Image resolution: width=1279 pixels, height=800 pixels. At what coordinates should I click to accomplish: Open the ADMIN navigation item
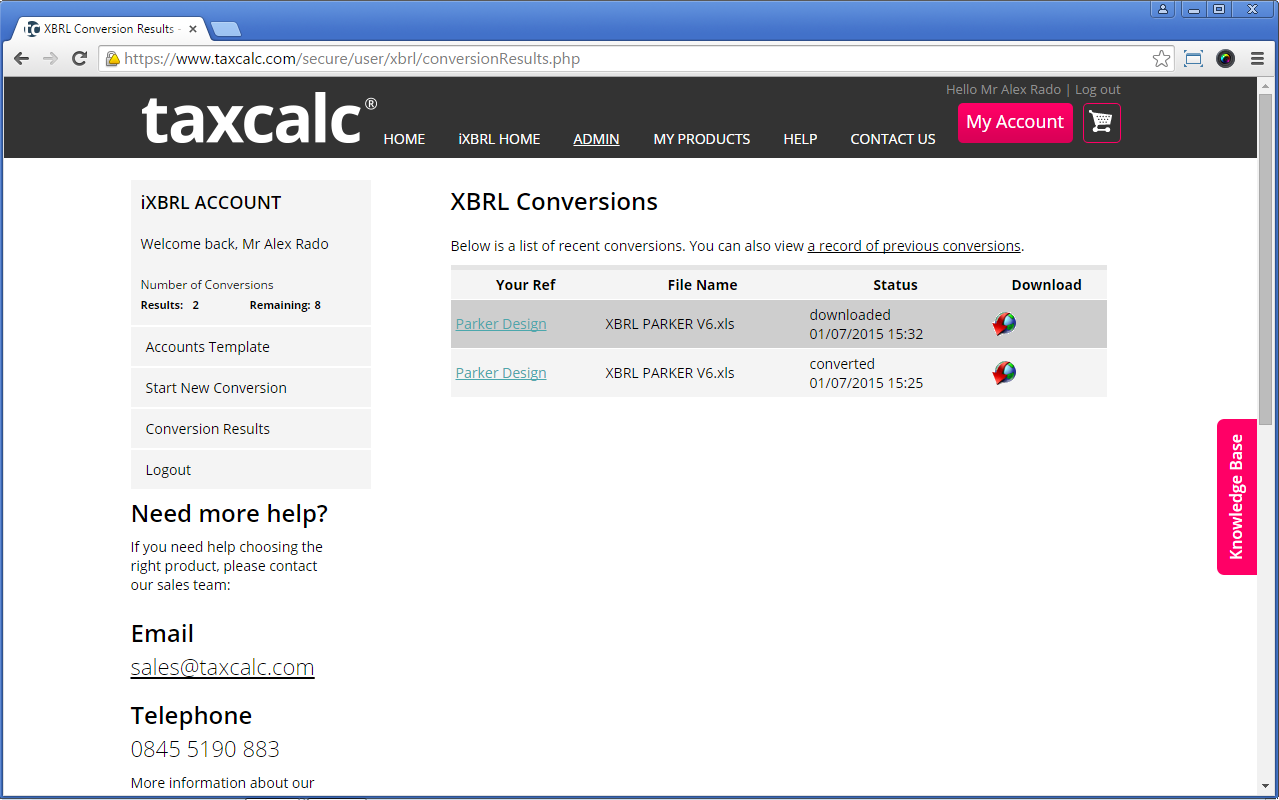point(596,139)
